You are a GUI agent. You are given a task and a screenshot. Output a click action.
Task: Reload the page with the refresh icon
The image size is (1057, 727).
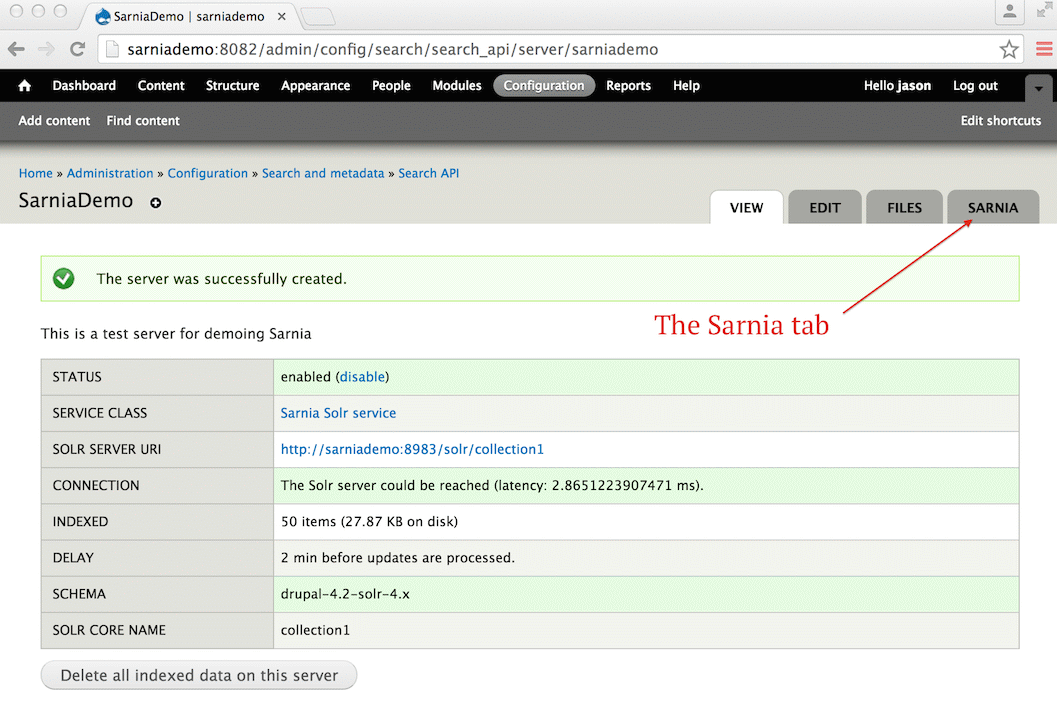point(77,49)
